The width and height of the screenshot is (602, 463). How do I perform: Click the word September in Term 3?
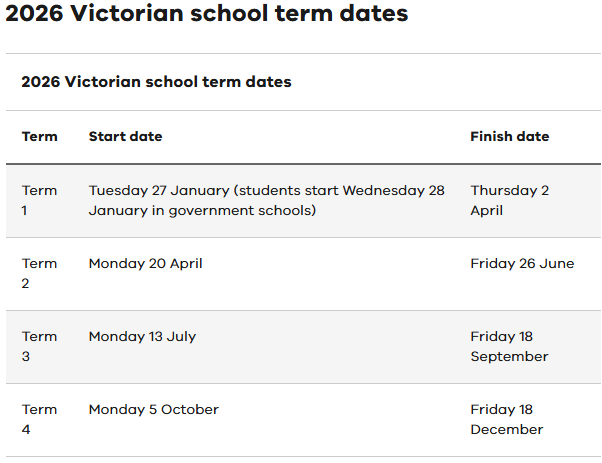click(509, 356)
